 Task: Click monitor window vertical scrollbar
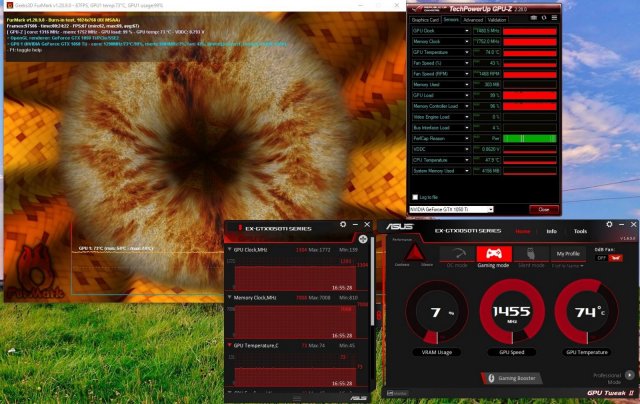(x=372, y=282)
